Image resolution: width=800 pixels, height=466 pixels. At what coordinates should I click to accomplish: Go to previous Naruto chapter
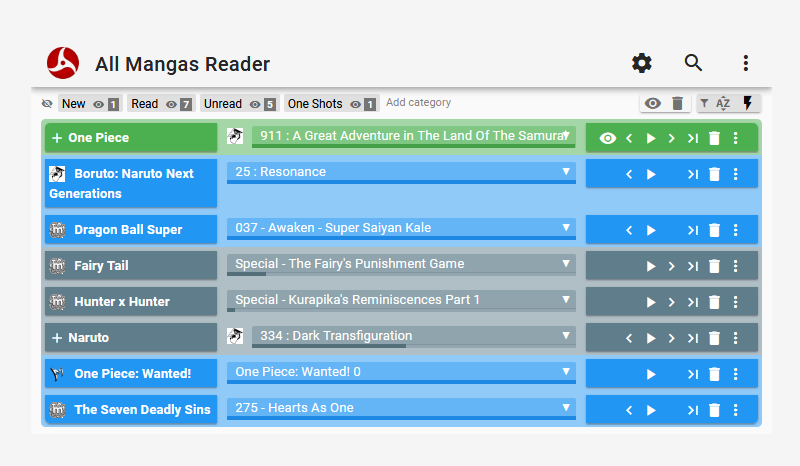[x=629, y=338]
